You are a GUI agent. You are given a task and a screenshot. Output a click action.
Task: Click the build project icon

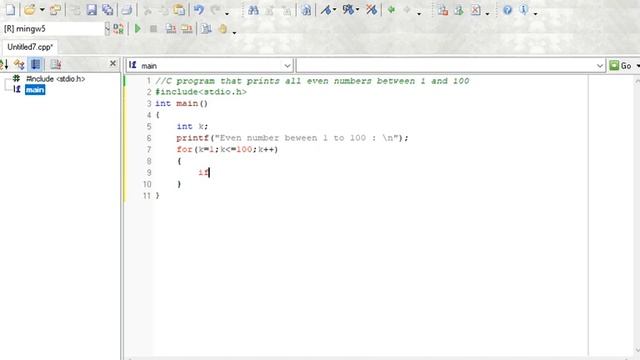(187, 29)
